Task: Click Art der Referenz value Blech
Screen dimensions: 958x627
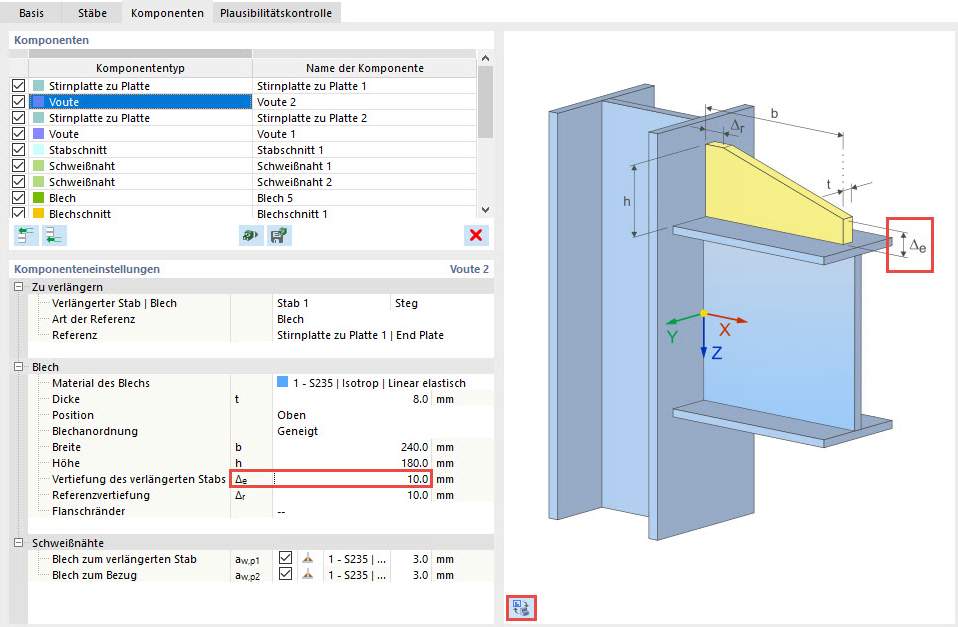Action: 290,319
